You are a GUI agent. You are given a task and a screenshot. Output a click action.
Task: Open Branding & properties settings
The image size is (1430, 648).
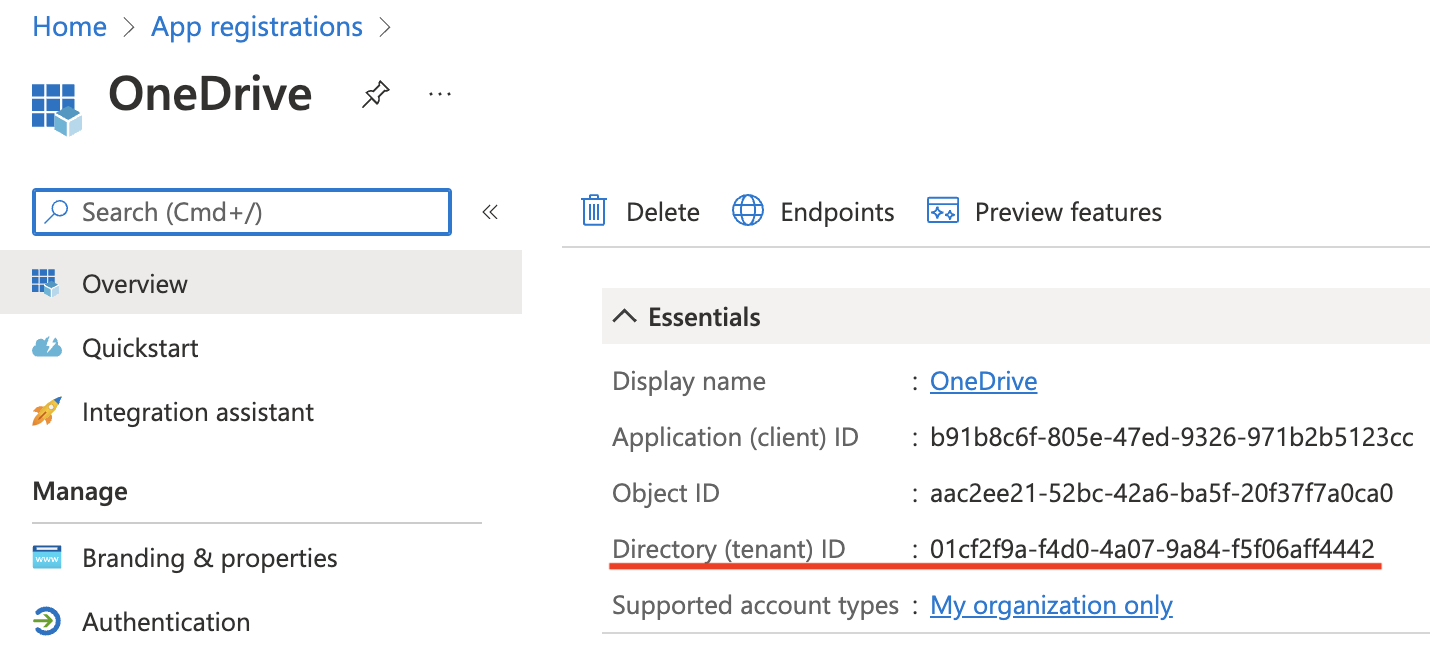208,558
